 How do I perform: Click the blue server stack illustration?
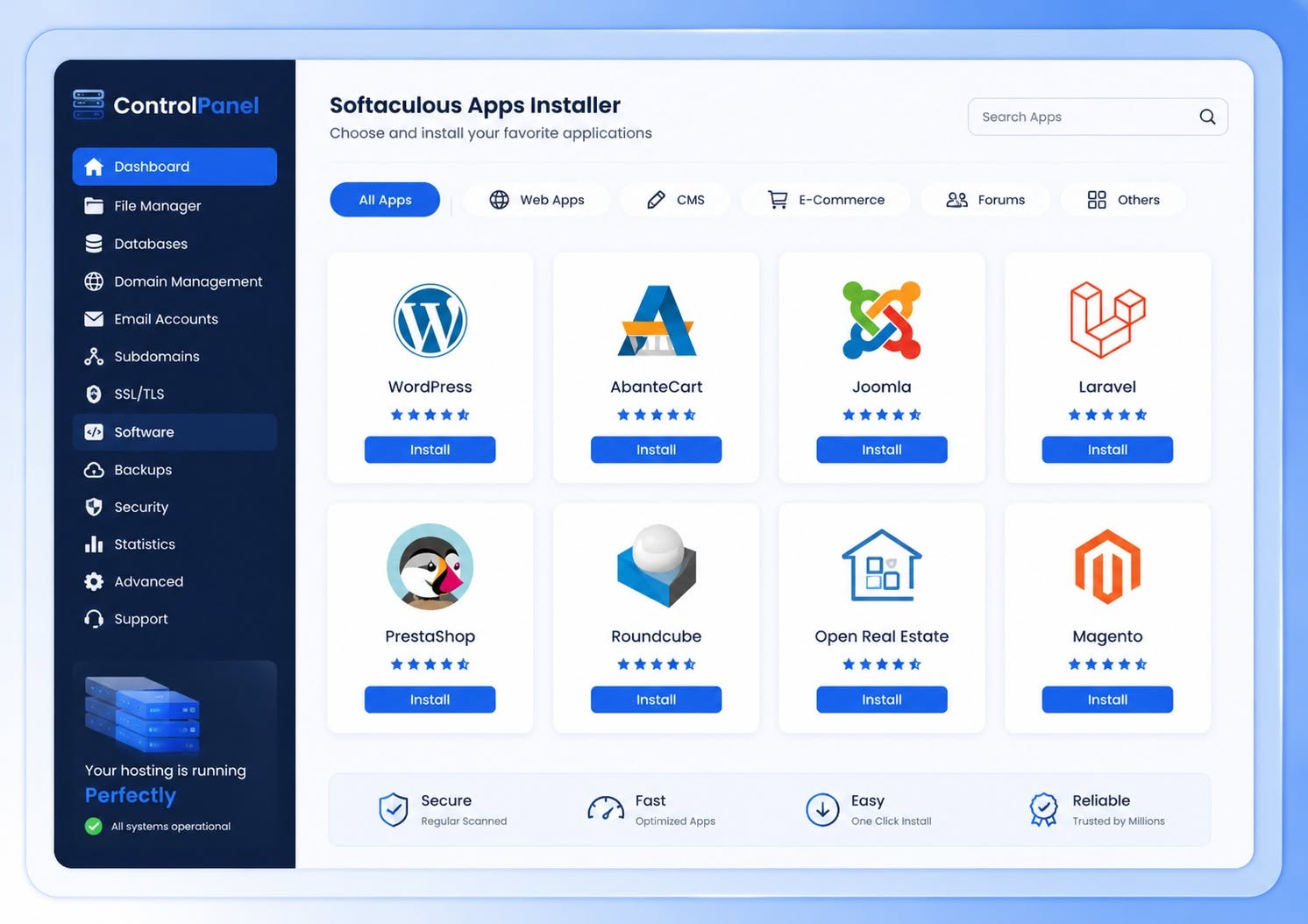(x=142, y=714)
